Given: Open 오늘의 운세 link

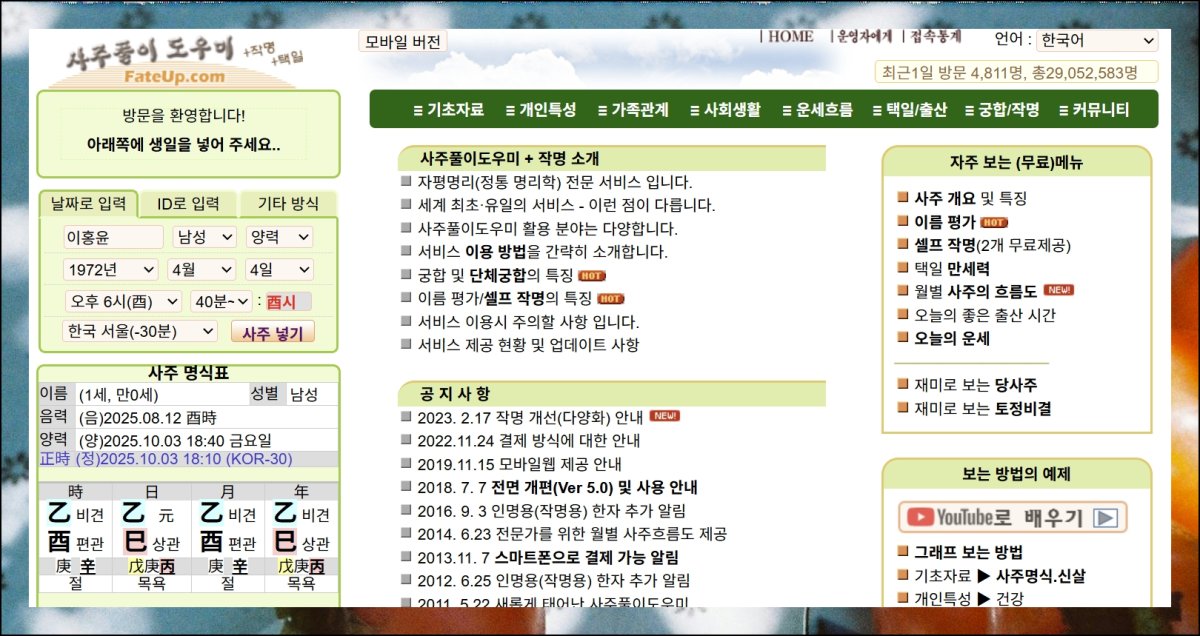Looking at the screenshot, I should pos(952,338).
